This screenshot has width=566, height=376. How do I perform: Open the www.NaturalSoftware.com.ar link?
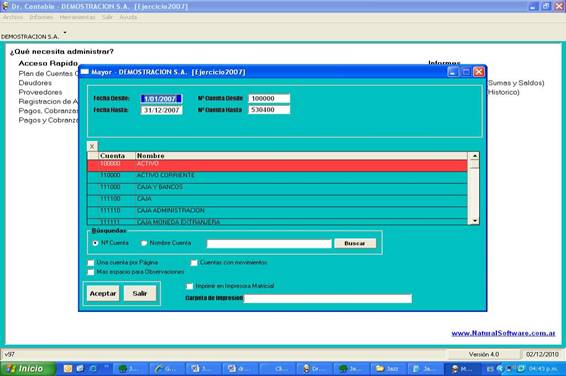pyautogui.click(x=503, y=333)
